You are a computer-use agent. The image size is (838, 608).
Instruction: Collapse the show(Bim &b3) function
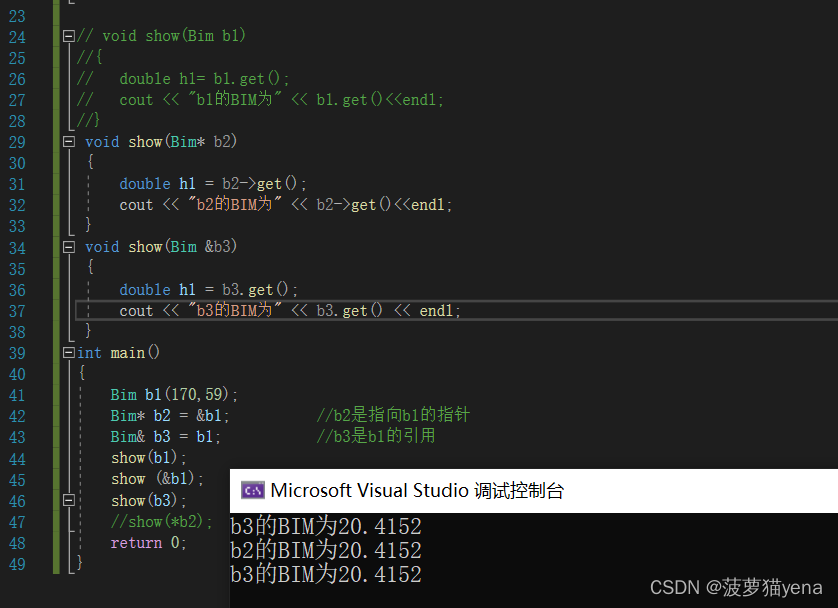(68, 247)
